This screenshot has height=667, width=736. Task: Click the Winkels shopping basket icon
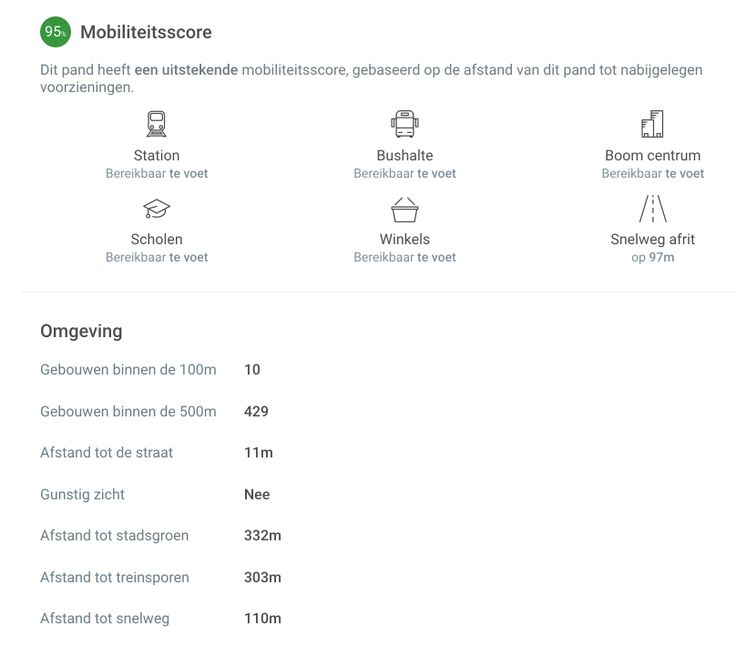point(404,209)
